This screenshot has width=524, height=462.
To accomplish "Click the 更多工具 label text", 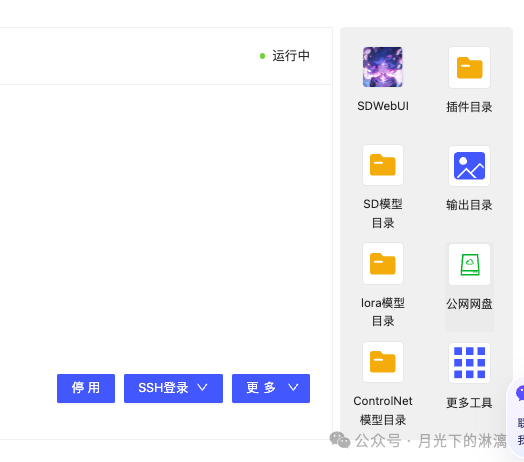I will pos(469,403).
